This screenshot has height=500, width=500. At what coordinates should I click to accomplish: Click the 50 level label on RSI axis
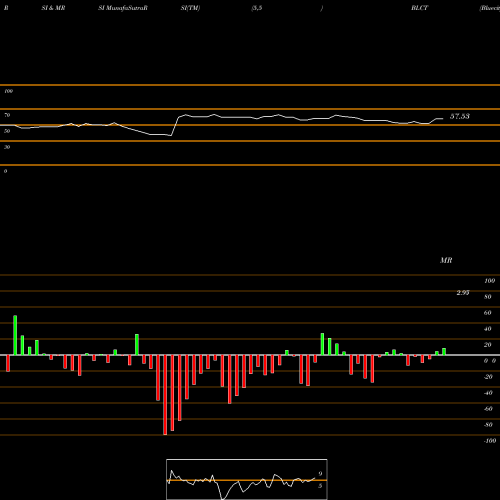tap(7, 131)
